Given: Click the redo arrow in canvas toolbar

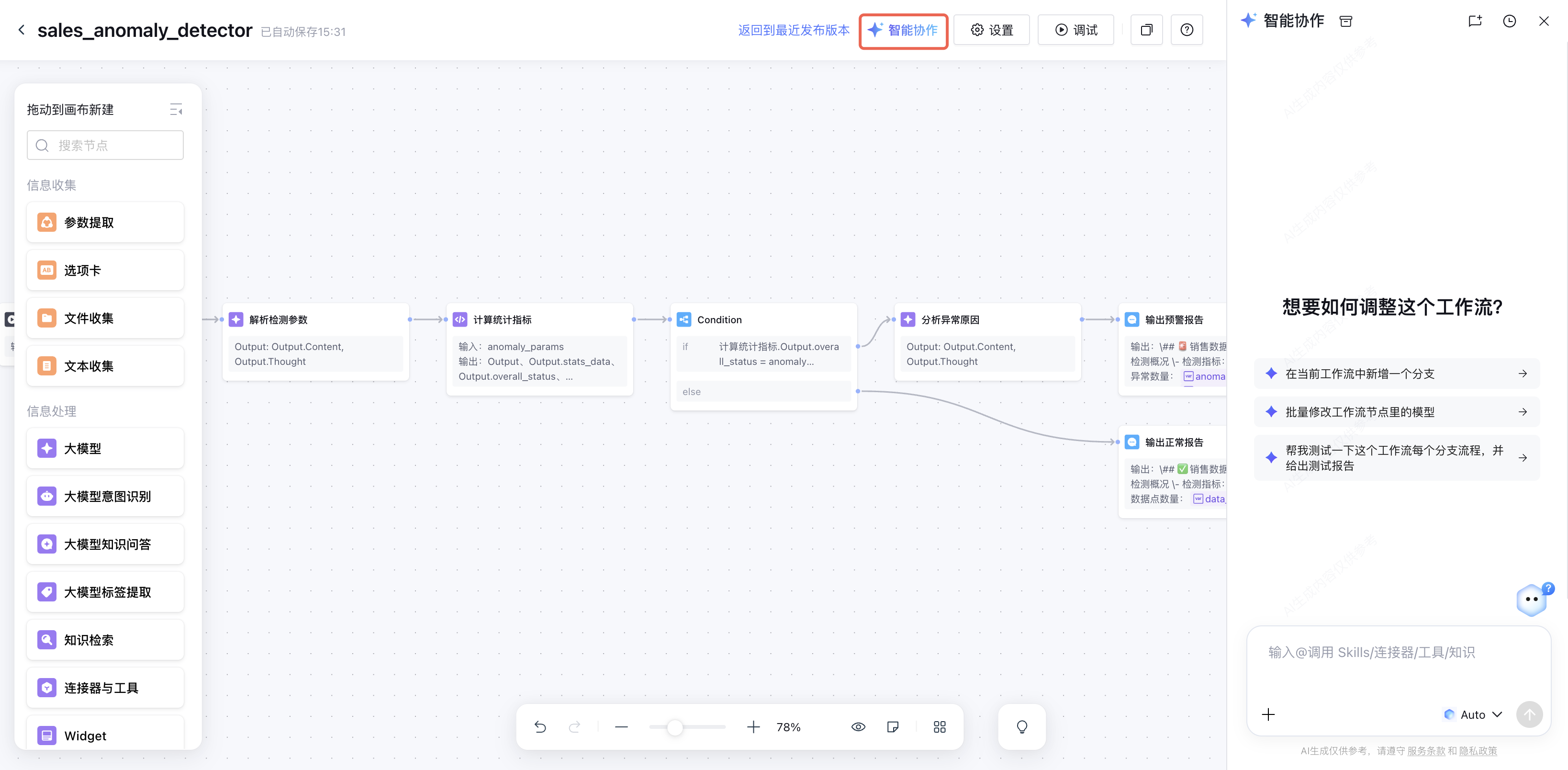Looking at the screenshot, I should [575, 727].
